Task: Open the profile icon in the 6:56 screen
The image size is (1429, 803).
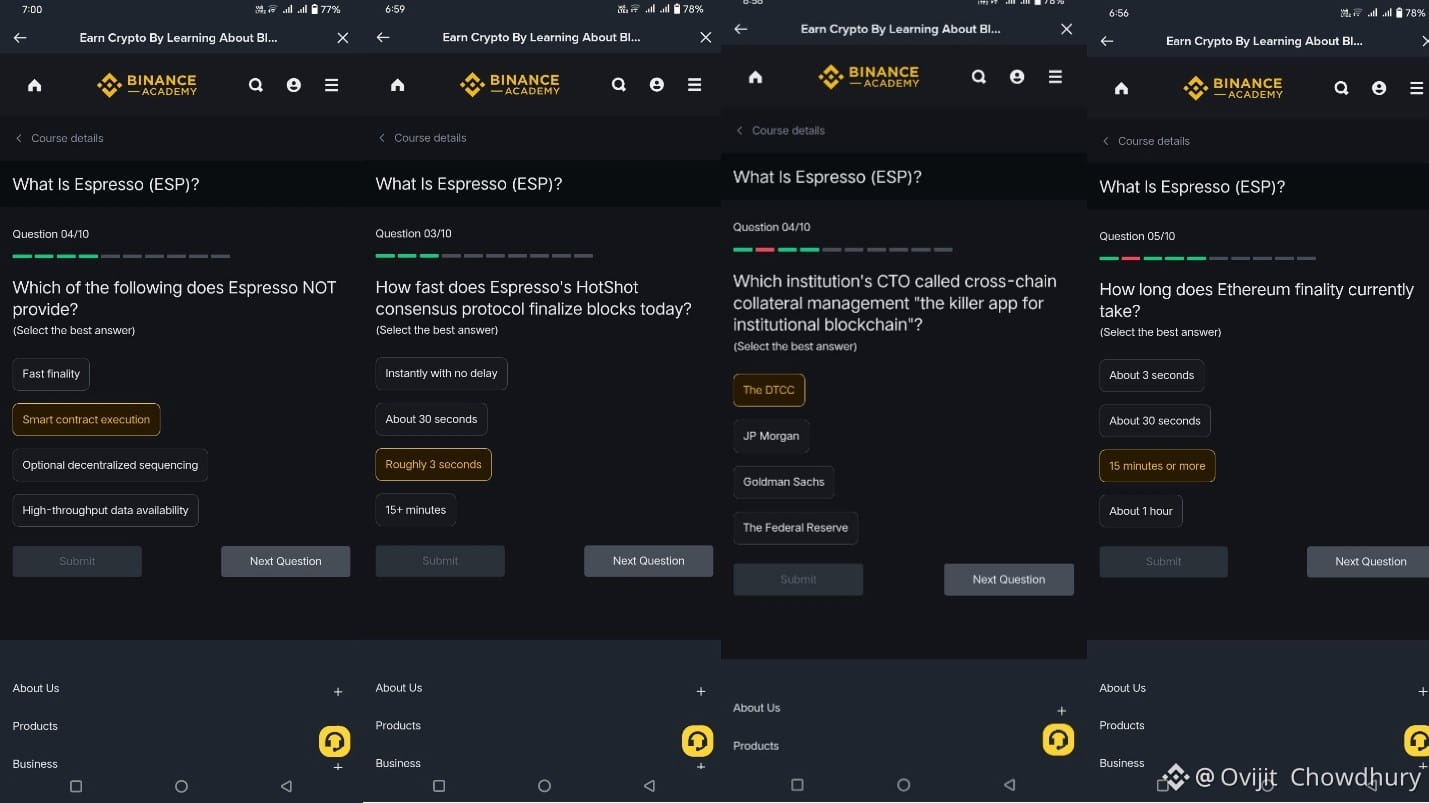Action: tap(1379, 89)
